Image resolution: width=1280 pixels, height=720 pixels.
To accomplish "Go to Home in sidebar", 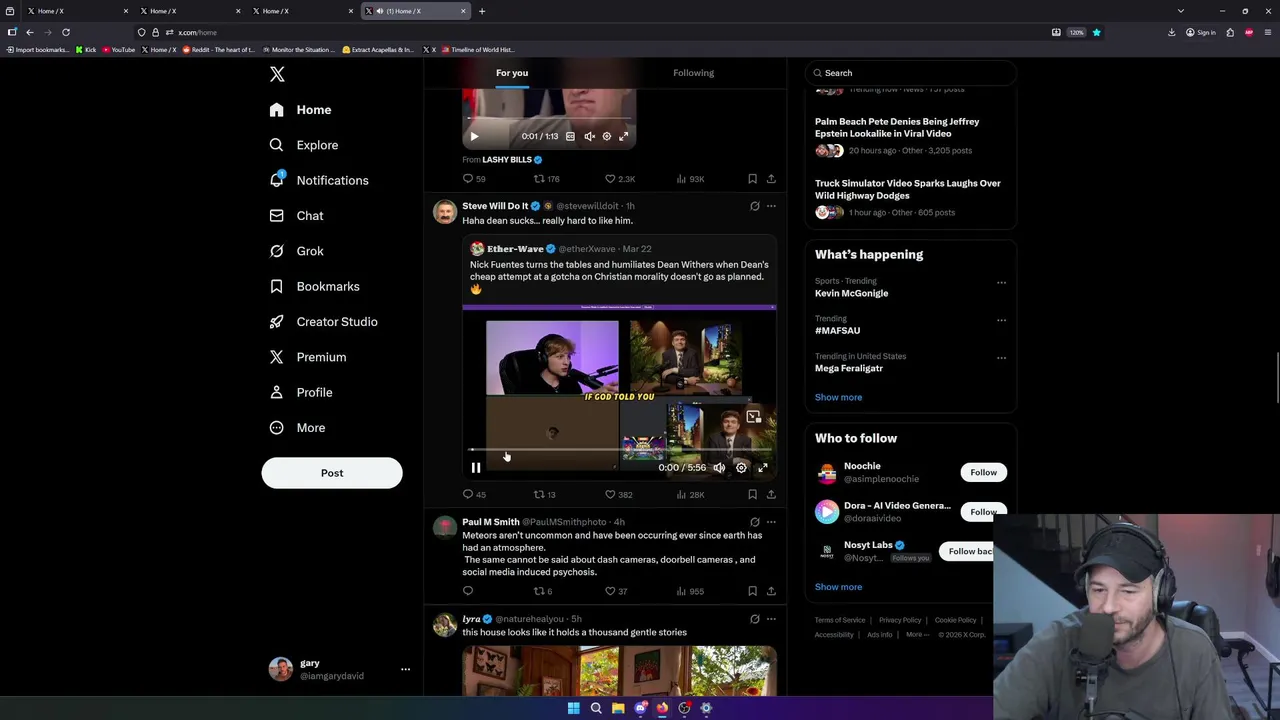I will (x=300, y=110).
